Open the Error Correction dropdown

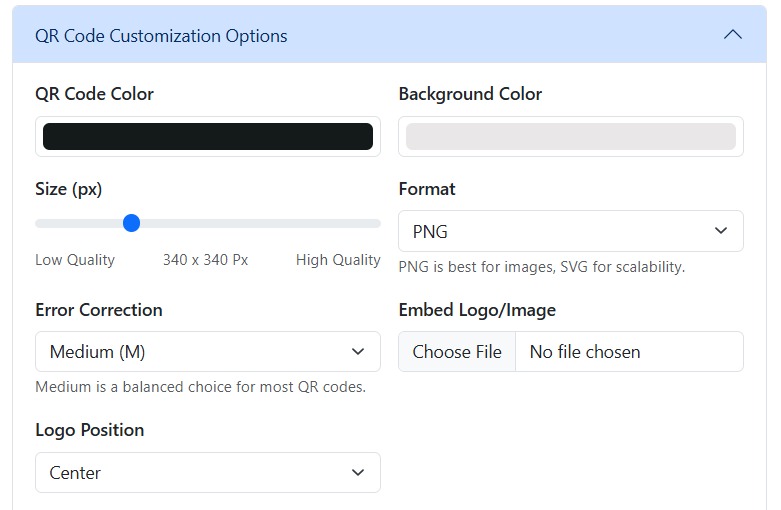(x=208, y=352)
